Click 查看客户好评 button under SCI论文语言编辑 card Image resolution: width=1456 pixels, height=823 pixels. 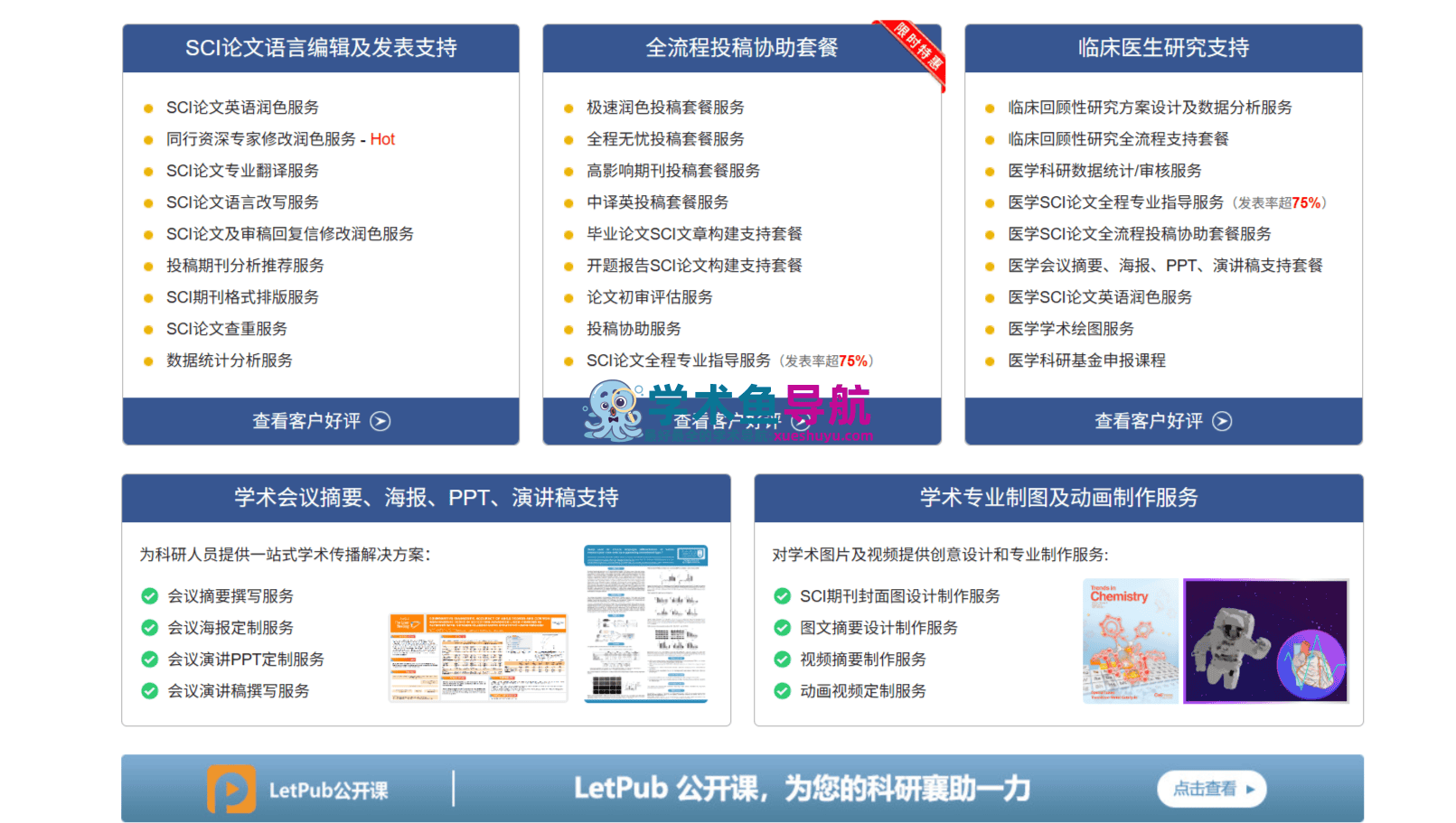click(321, 421)
